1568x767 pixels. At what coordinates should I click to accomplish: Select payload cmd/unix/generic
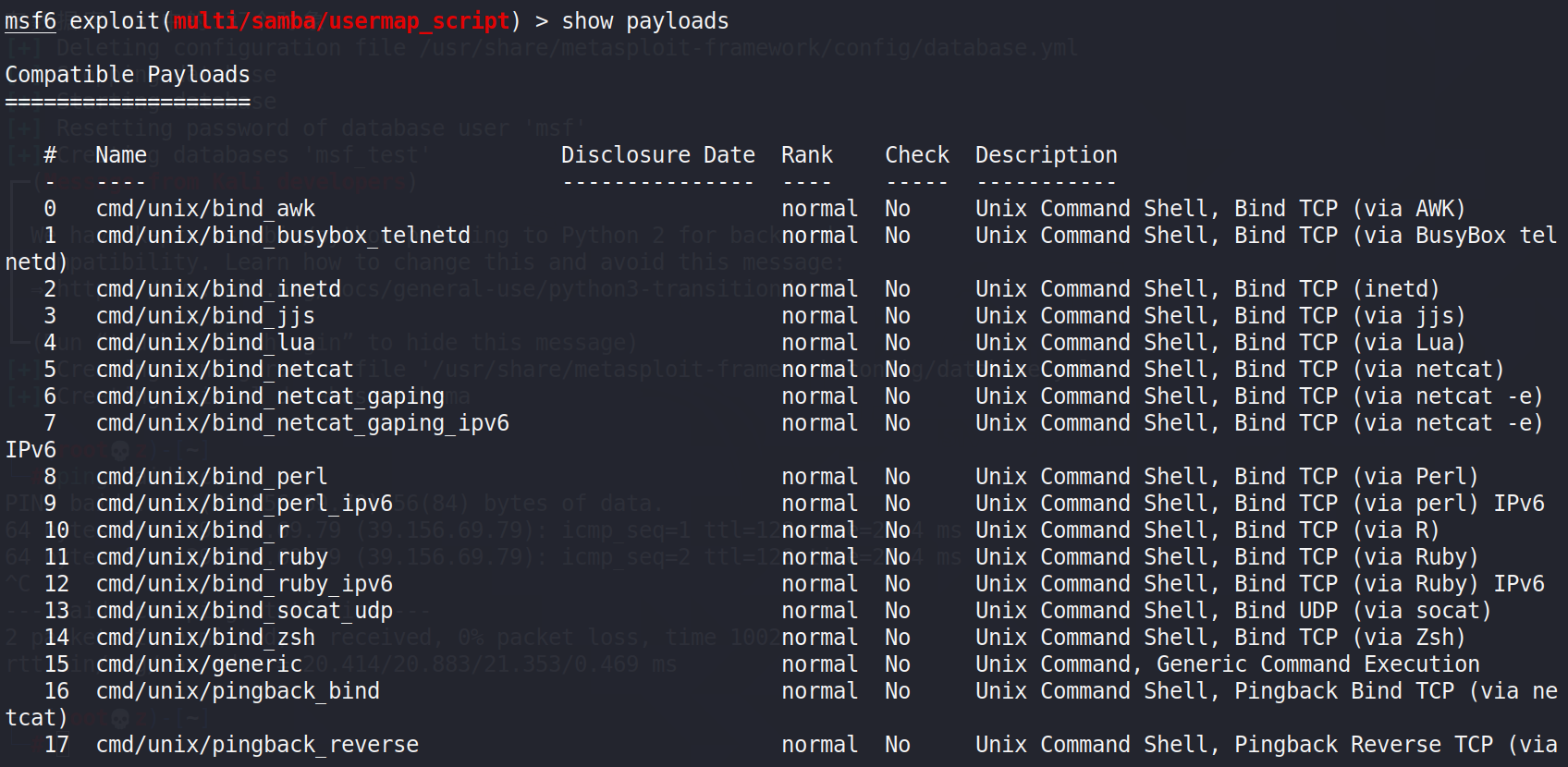point(199,664)
